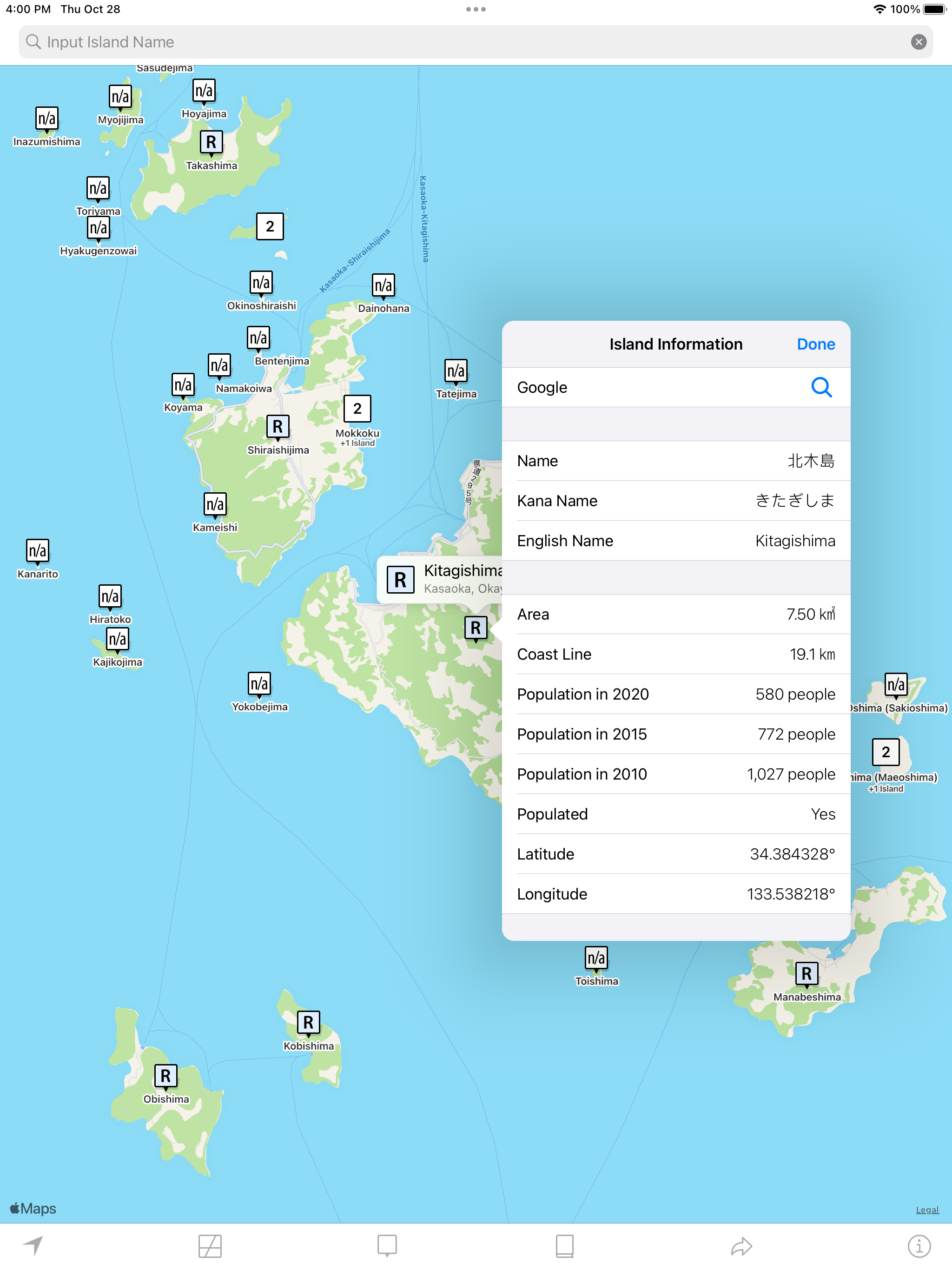Select the Kobishima R marker

pos(308,1023)
